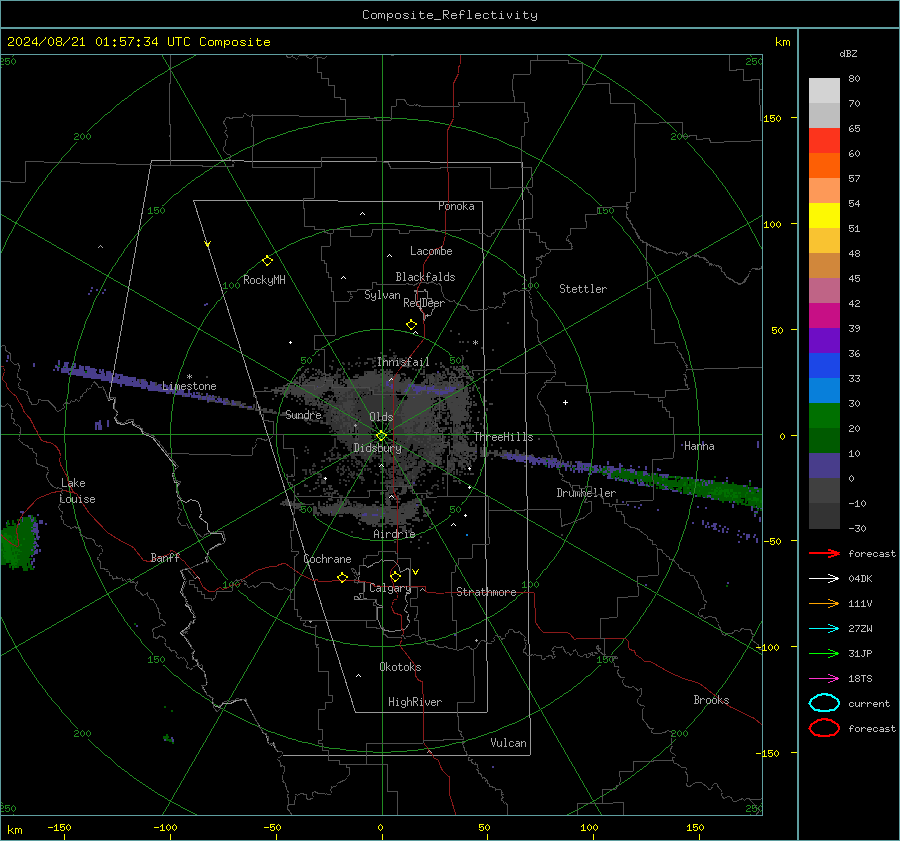This screenshot has height=841, width=900.
Task: Select the green 30 dBZ color swatch
Action: point(824,415)
